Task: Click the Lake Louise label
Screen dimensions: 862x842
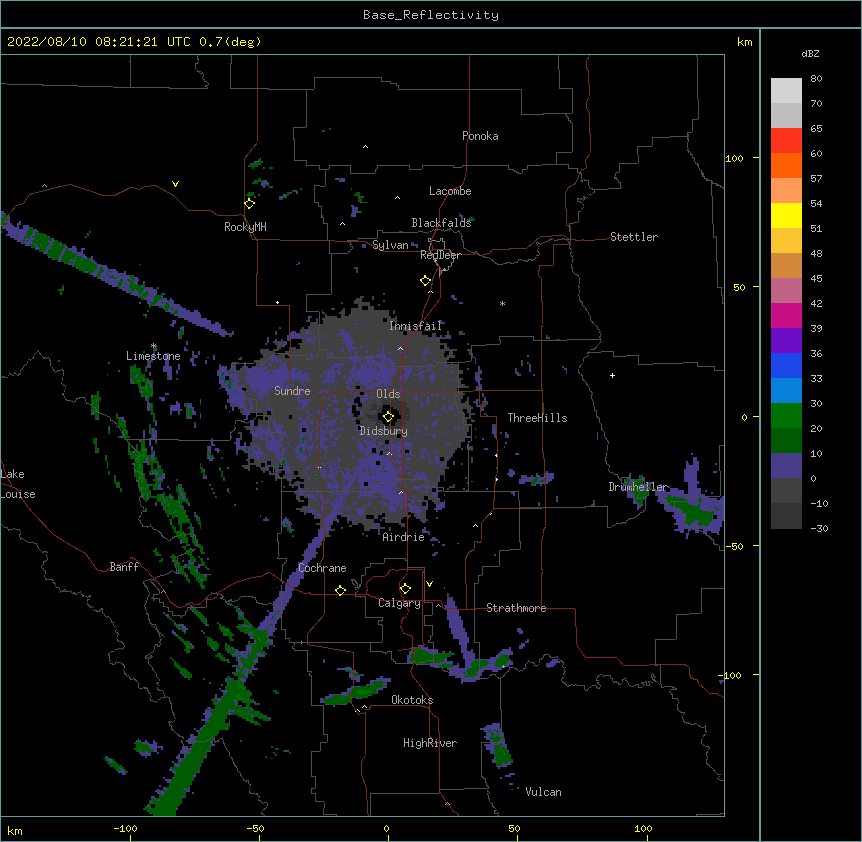Action: coord(18,484)
